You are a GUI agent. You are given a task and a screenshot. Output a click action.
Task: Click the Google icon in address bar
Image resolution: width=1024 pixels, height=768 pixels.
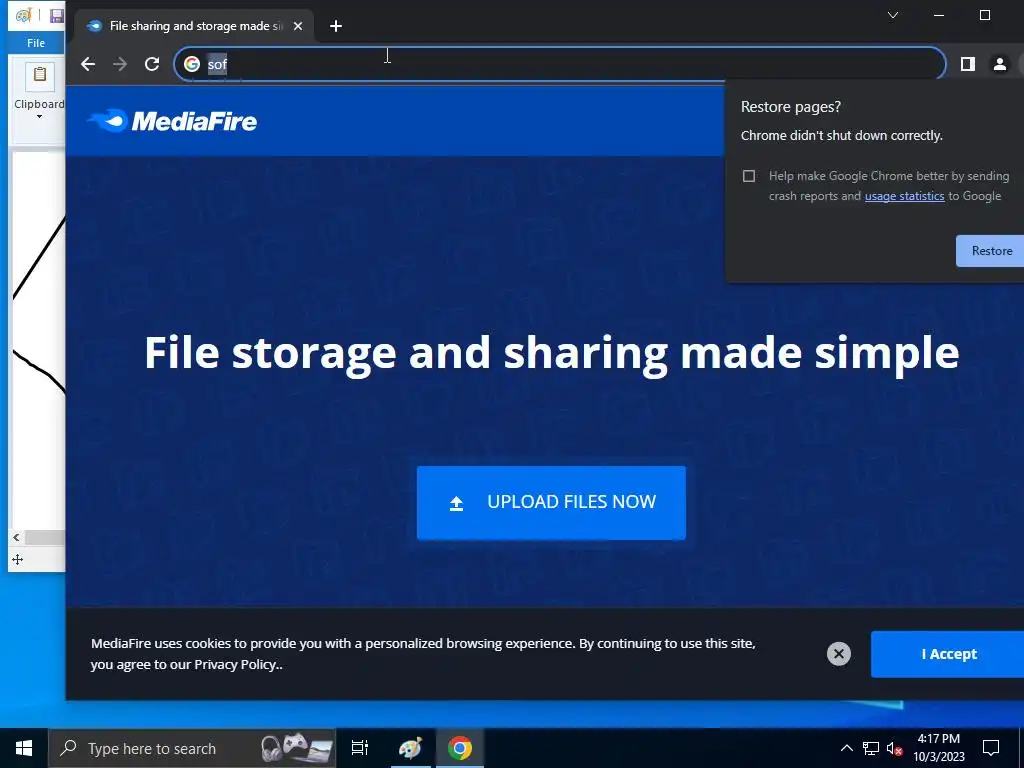coord(191,64)
